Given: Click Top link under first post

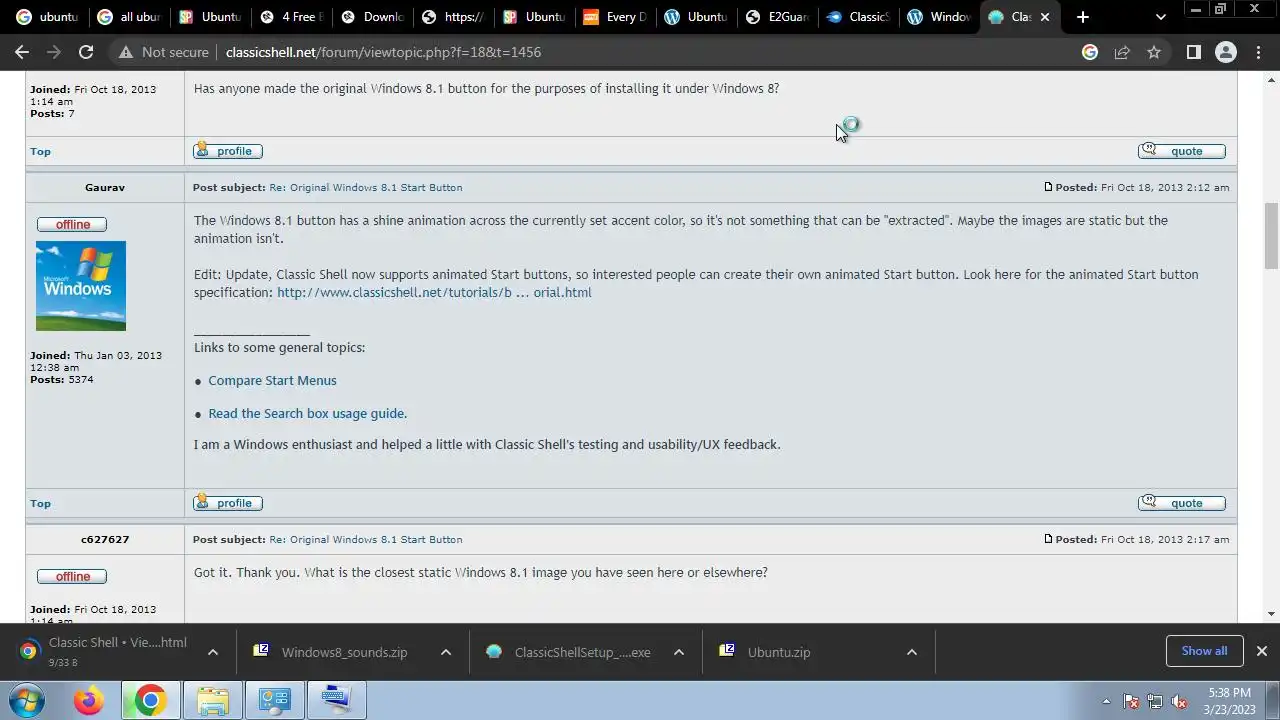Looking at the screenshot, I should pyautogui.click(x=40, y=151).
